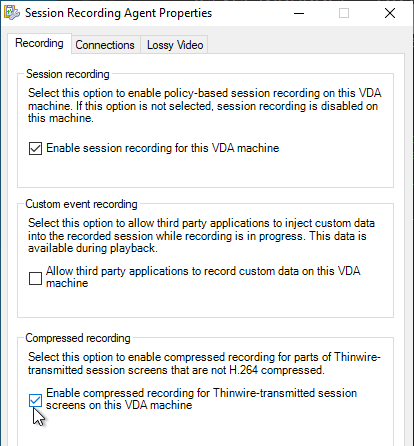
Task: Uncheck the Enable session recording checkbox
Action: (x=35, y=148)
